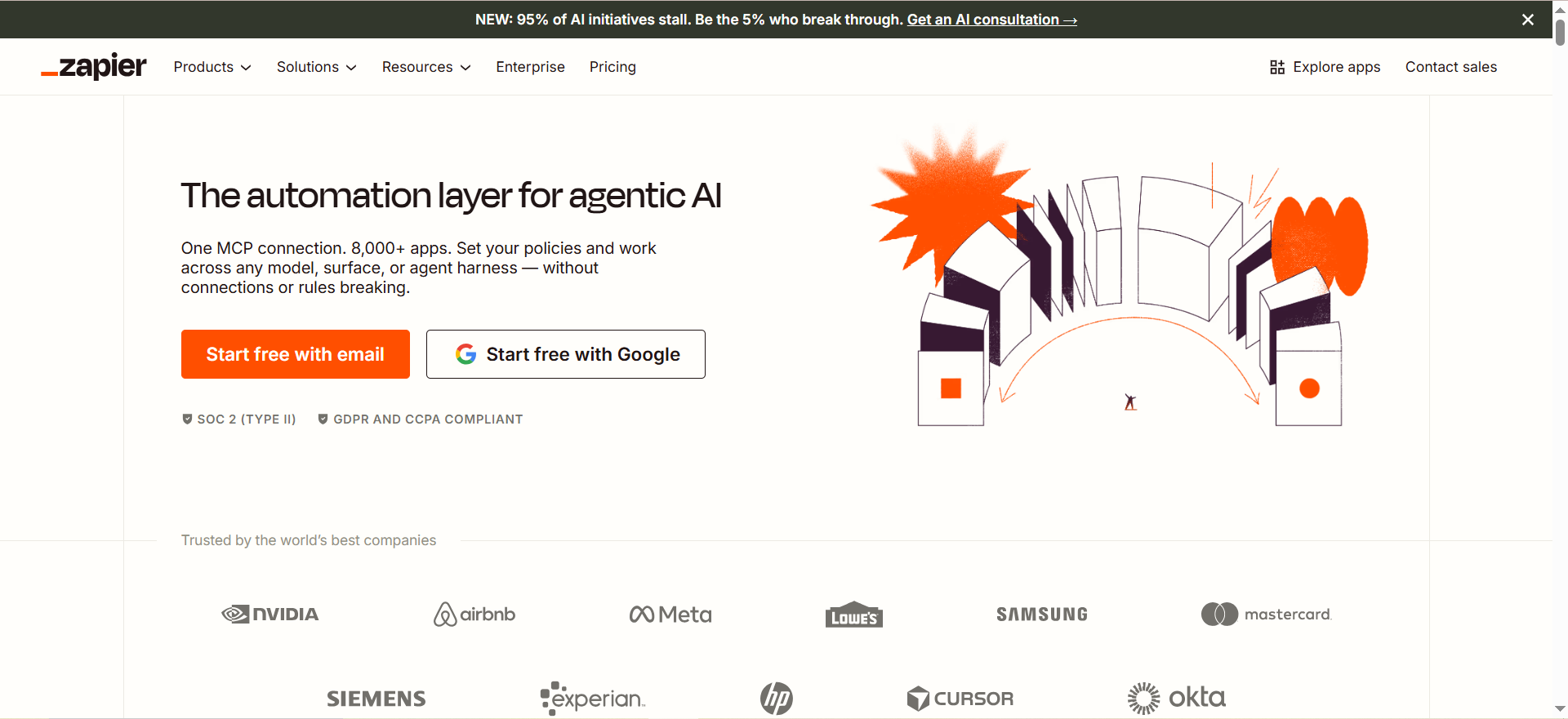Click the Airbnb logo
The height and width of the screenshot is (719, 1568).
pyautogui.click(x=474, y=614)
